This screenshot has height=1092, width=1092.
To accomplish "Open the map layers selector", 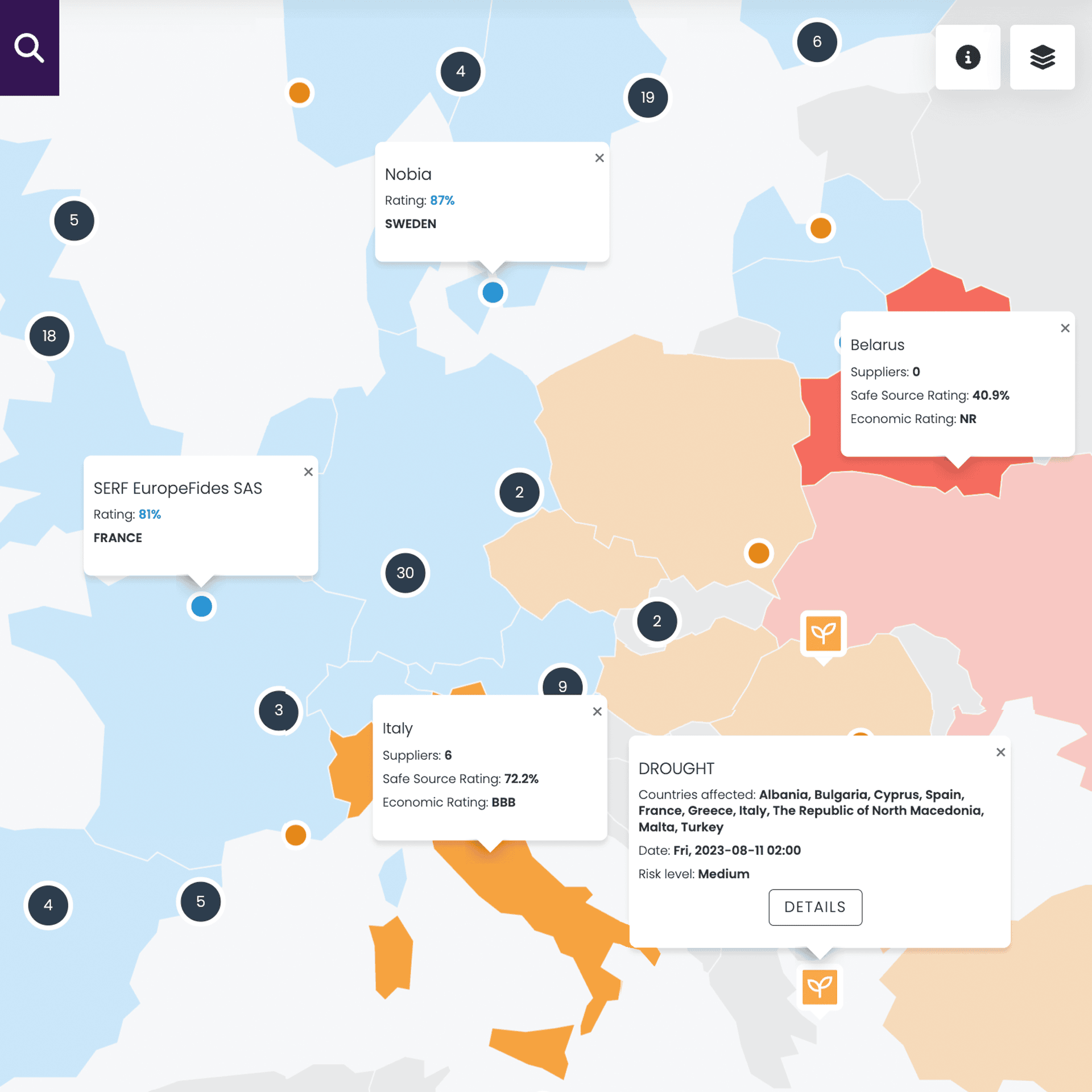I will click(x=1042, y=57).
